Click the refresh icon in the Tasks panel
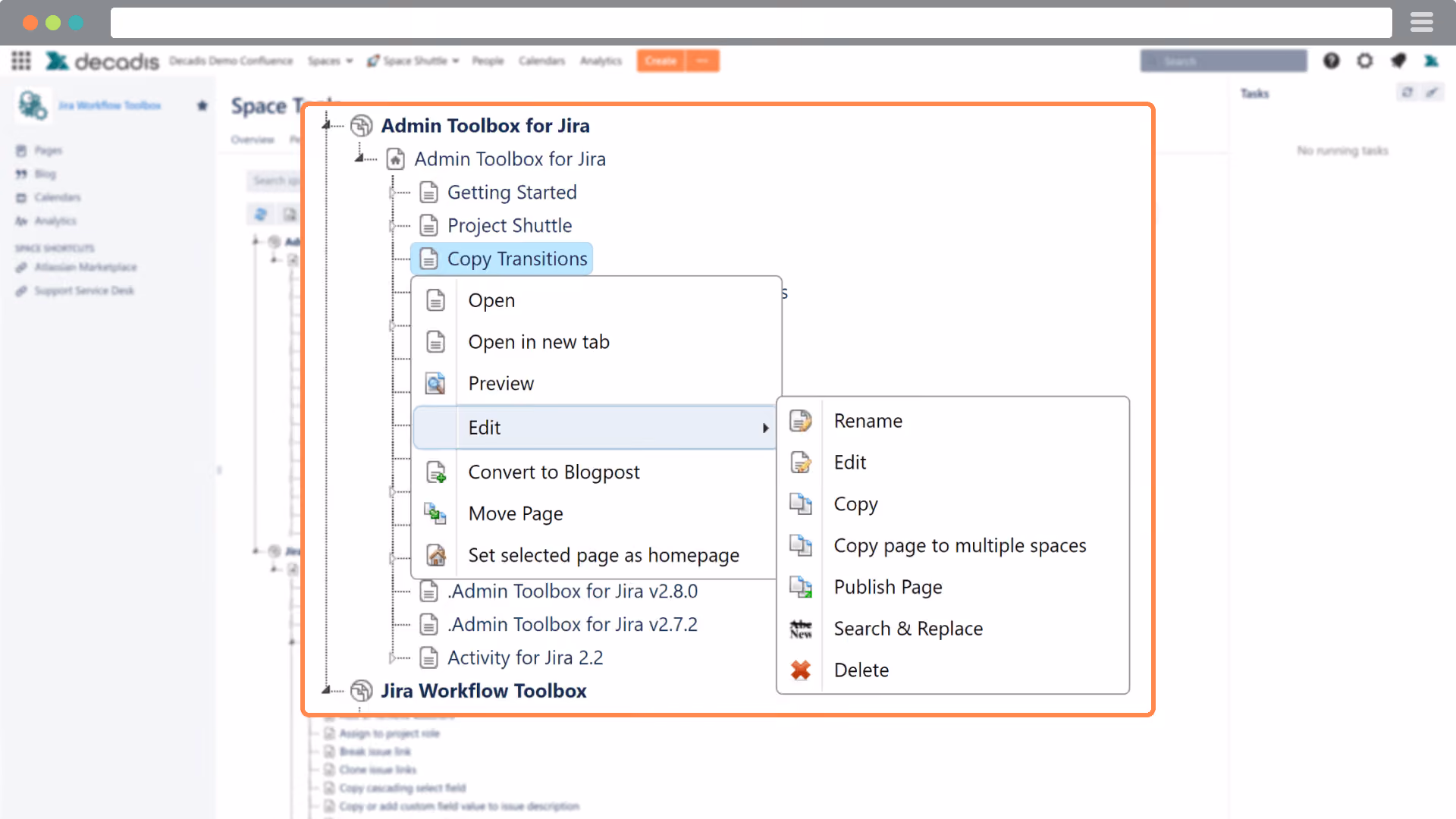 [x=1407, y=93]
